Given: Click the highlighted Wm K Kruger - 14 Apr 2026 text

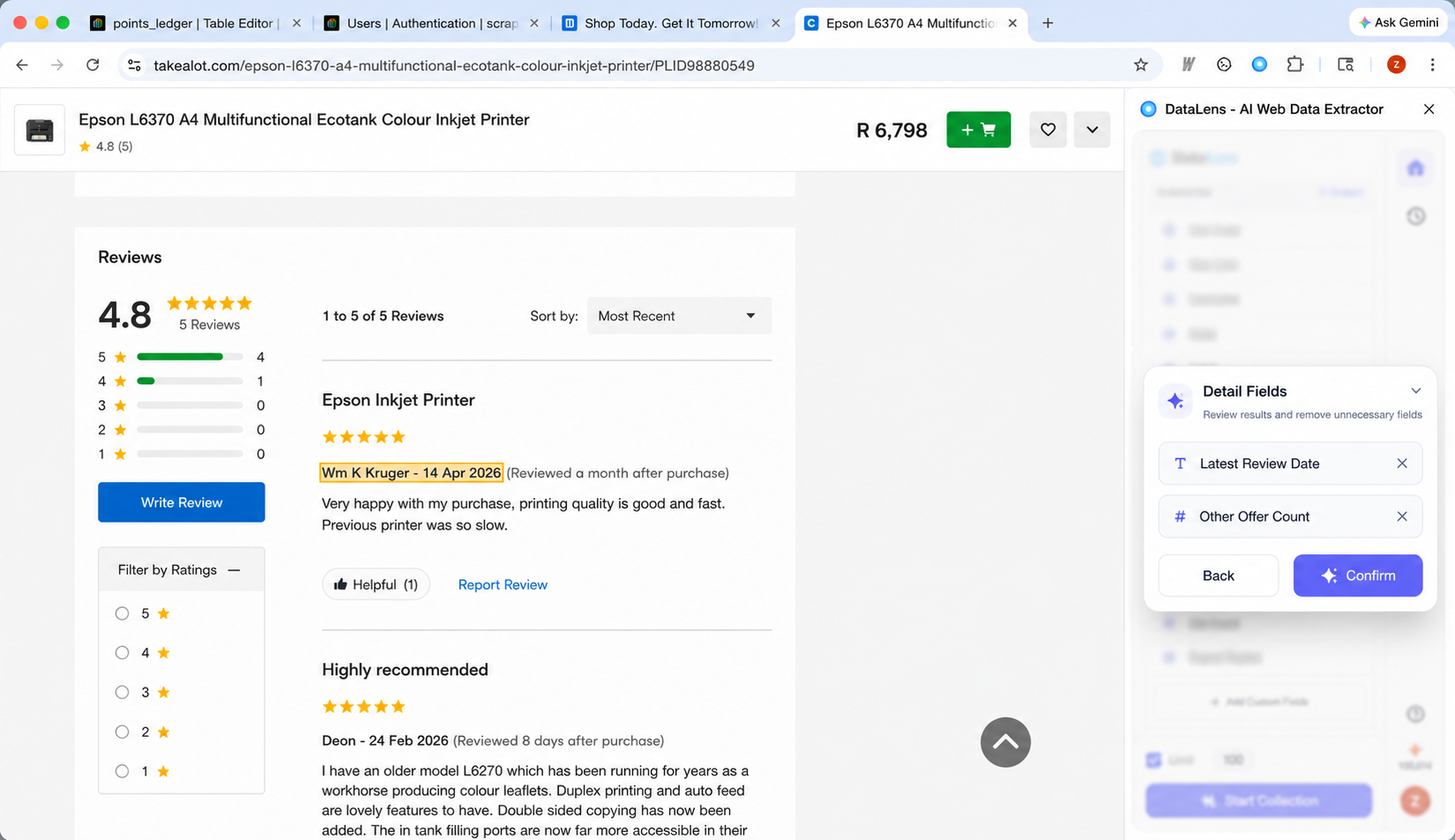Looking at the screenshot, I should [411, 473].
